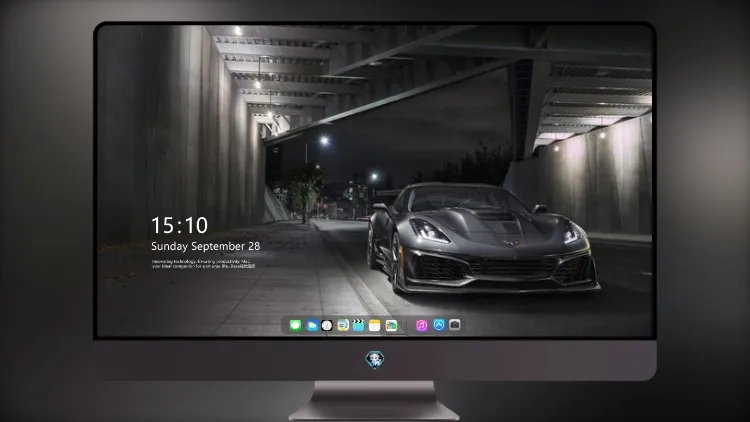This screenshot has height=422, width=750.
Task: Launch the clapperboard video app in the dock
Action: coord(358,325)
